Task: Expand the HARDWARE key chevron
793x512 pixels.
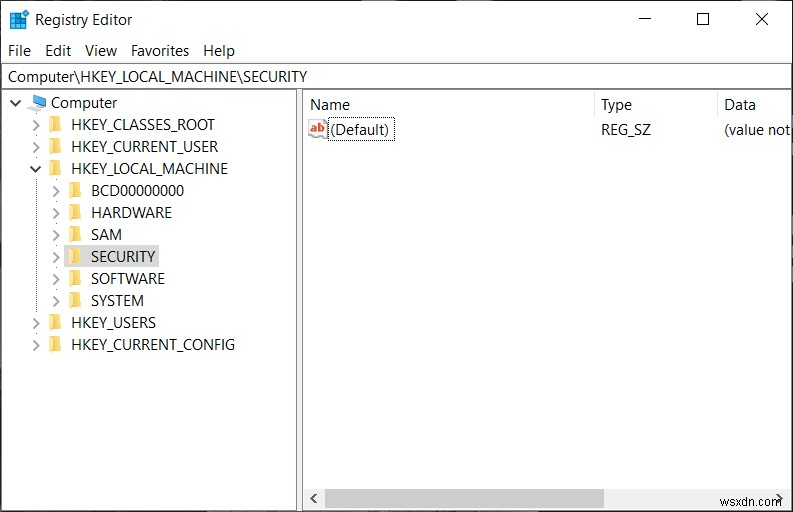Action: click(x=56, y=213)
